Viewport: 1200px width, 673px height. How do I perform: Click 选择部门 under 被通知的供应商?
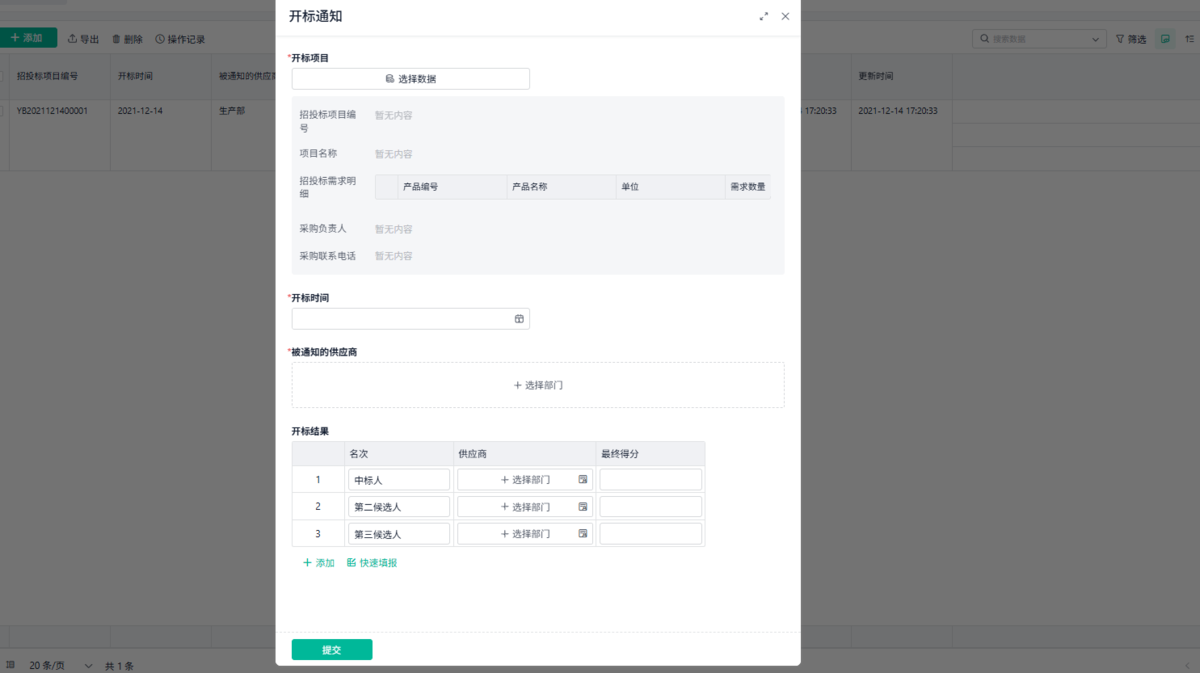point(538,385)
